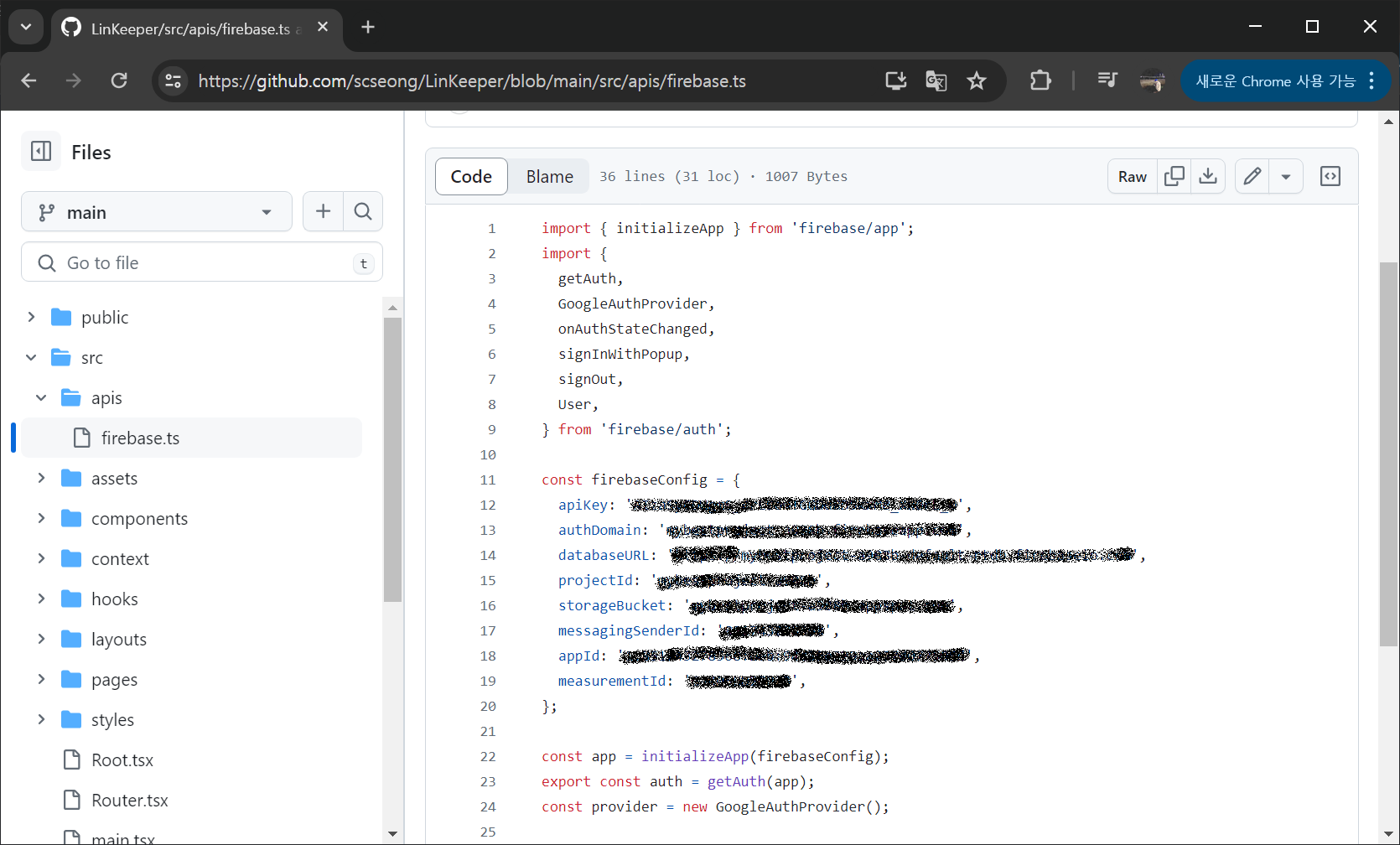Click line number 1 in code

492,228
